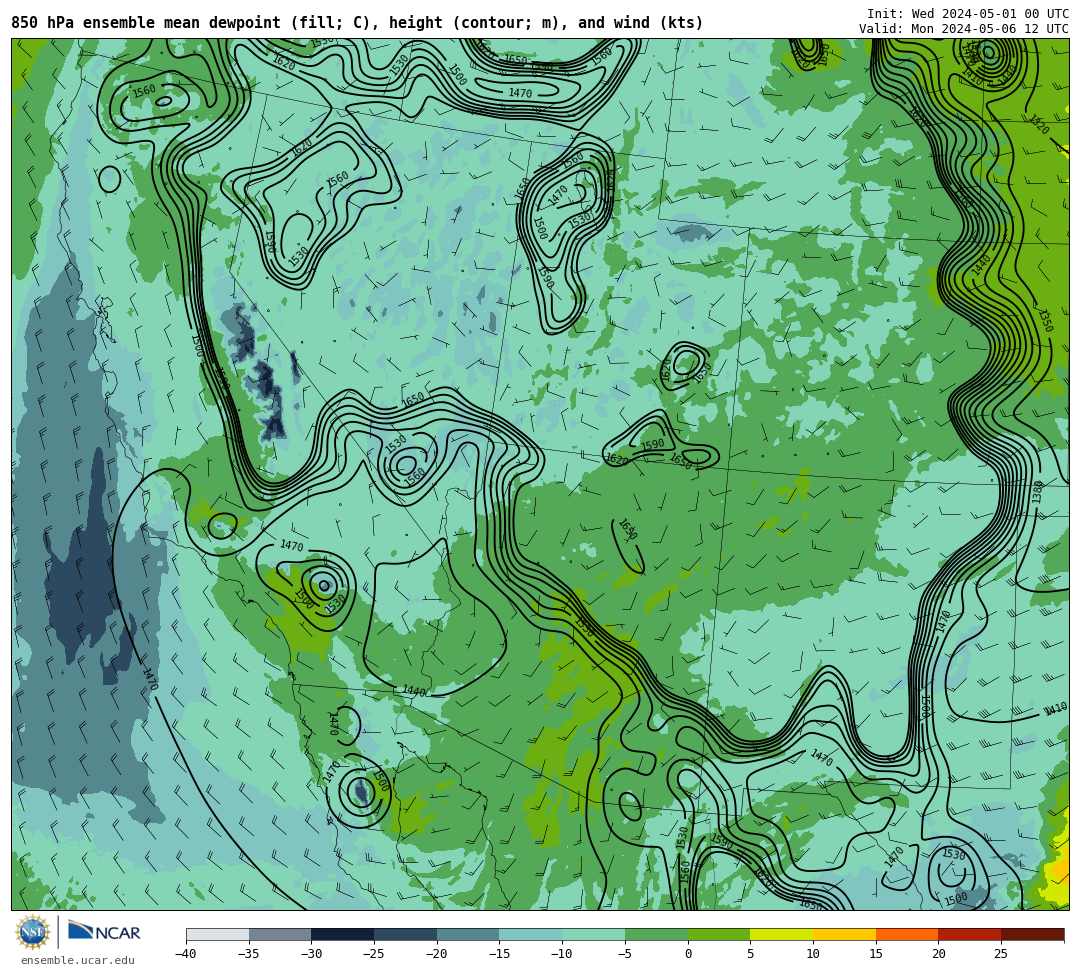The width and height of the screenshot is (1080, 973).
Task: Pick the dark blue -25 to -20 colorbar segment
Action: 406,934
